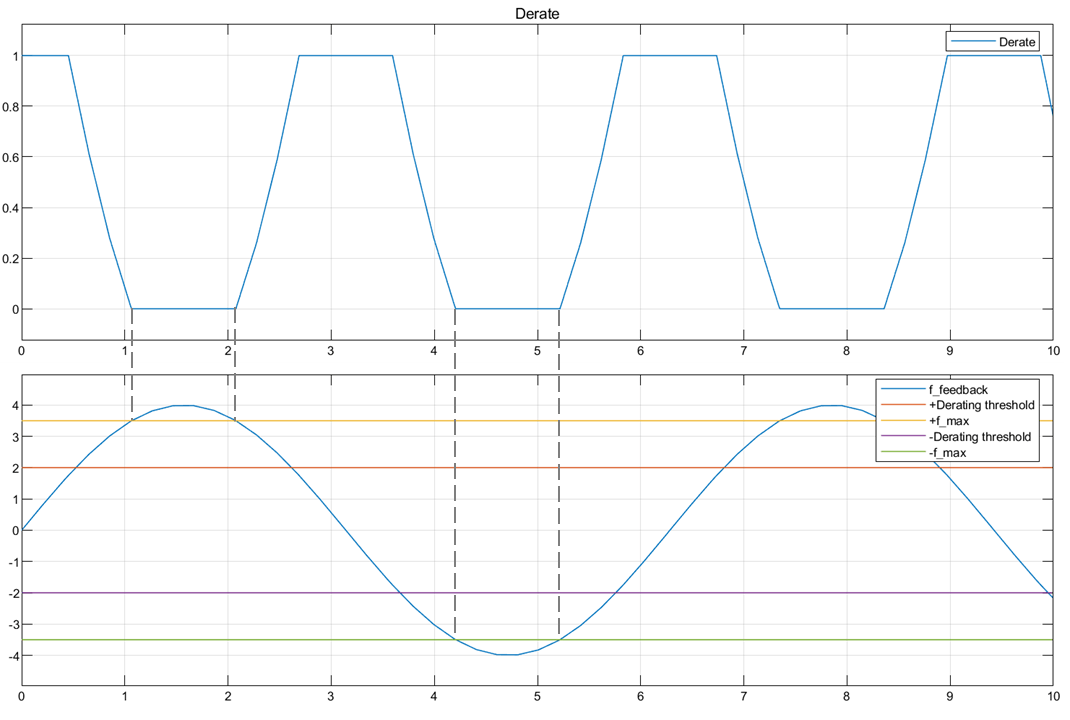Select the Derate legend box in upper plot

(993, 42)
